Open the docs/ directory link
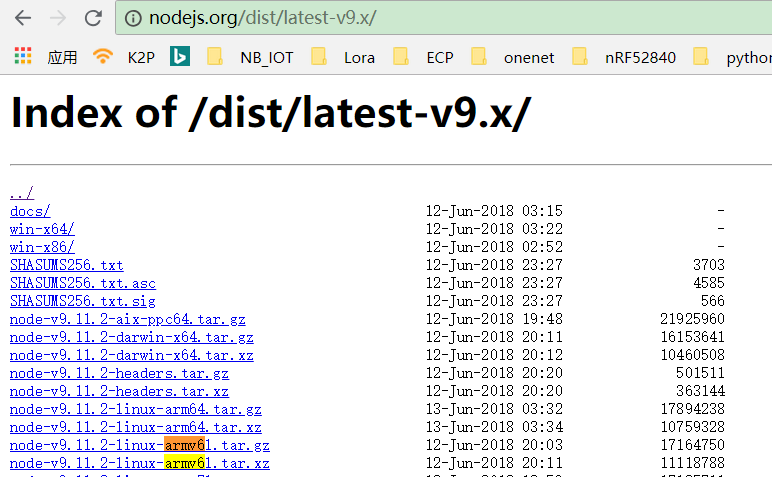The width and height of the screenshot is (772, 477). 30,211
